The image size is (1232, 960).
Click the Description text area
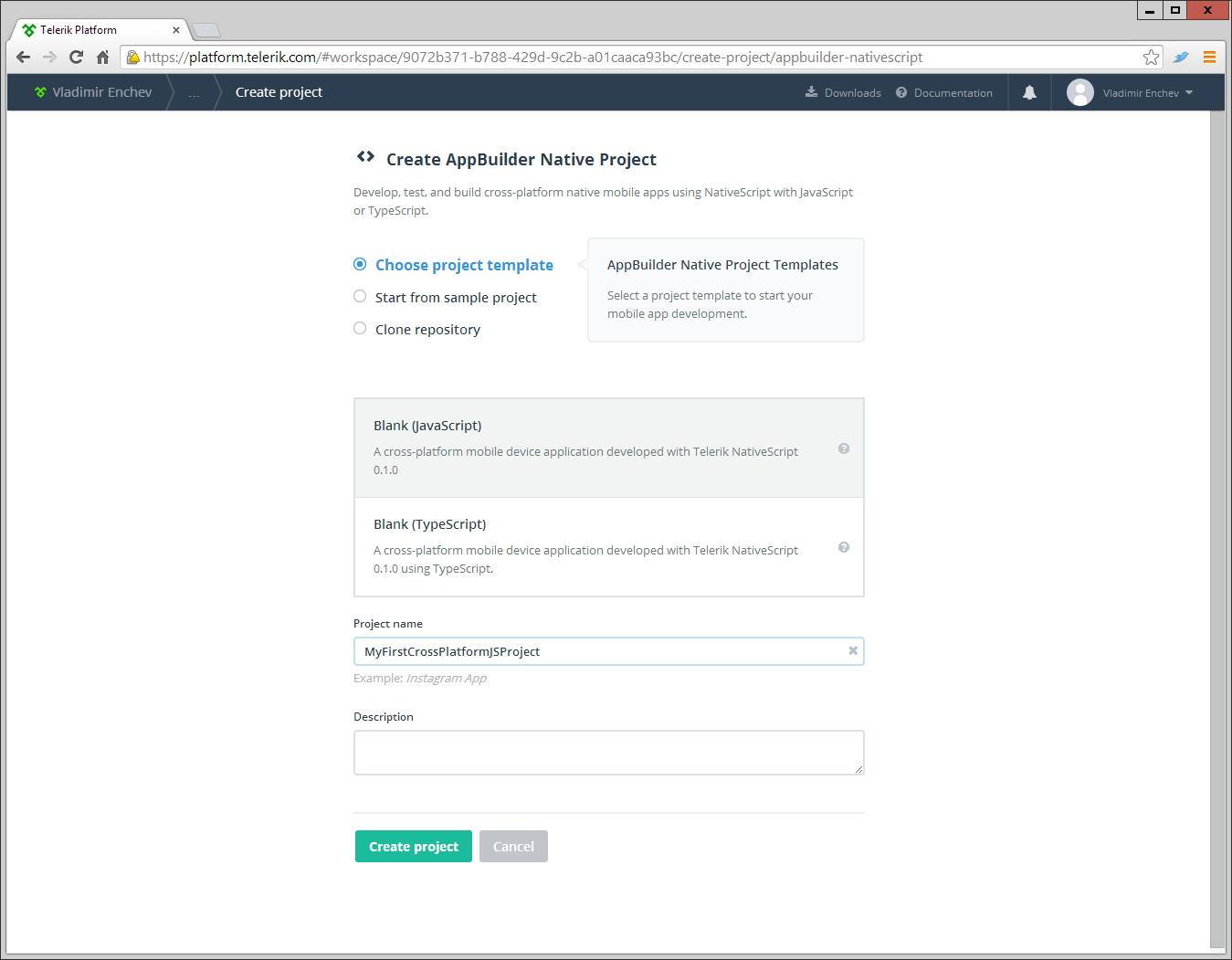(609, 753)
